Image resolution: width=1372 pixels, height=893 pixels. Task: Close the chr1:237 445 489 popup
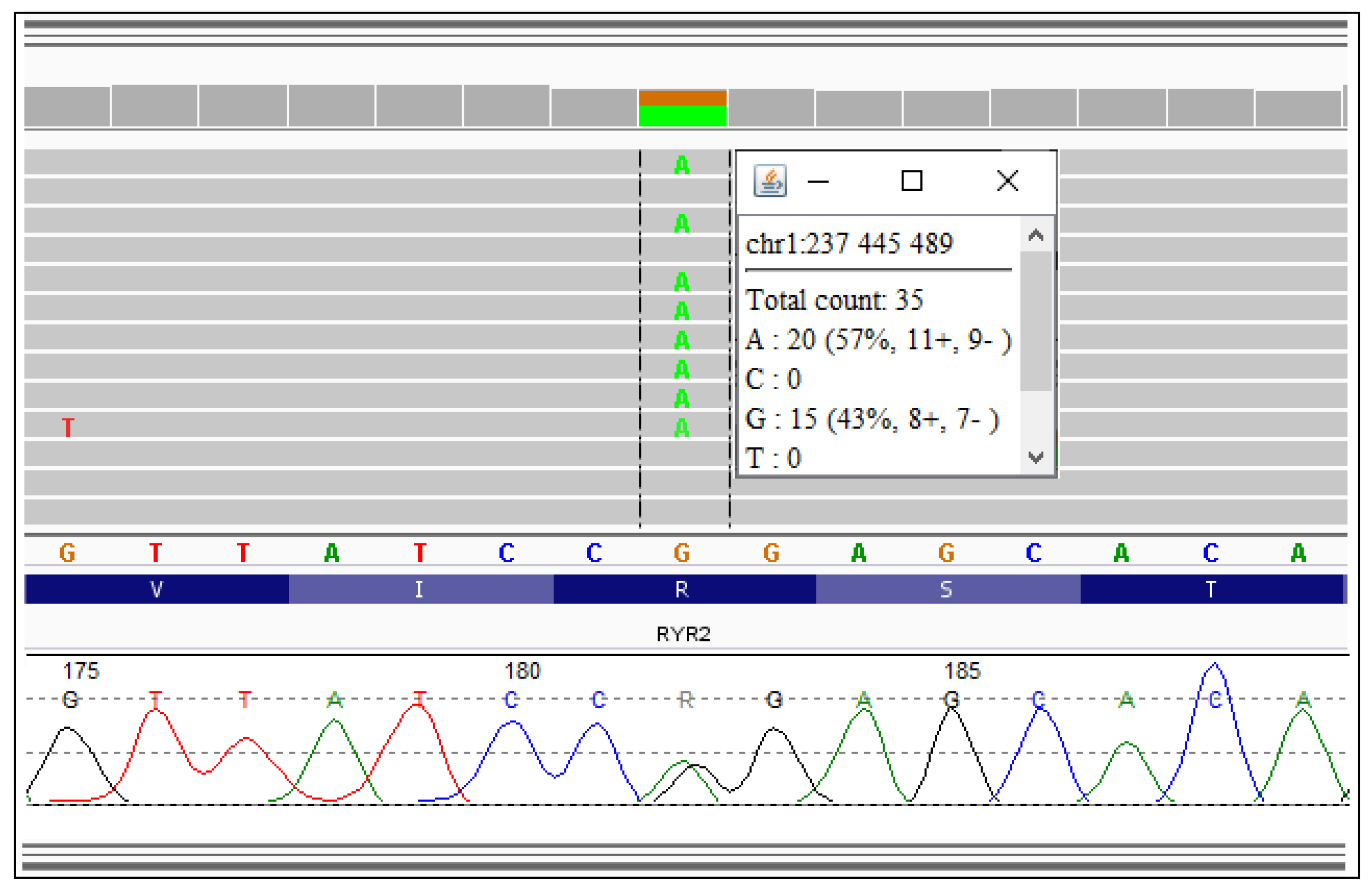[1007, 181]
